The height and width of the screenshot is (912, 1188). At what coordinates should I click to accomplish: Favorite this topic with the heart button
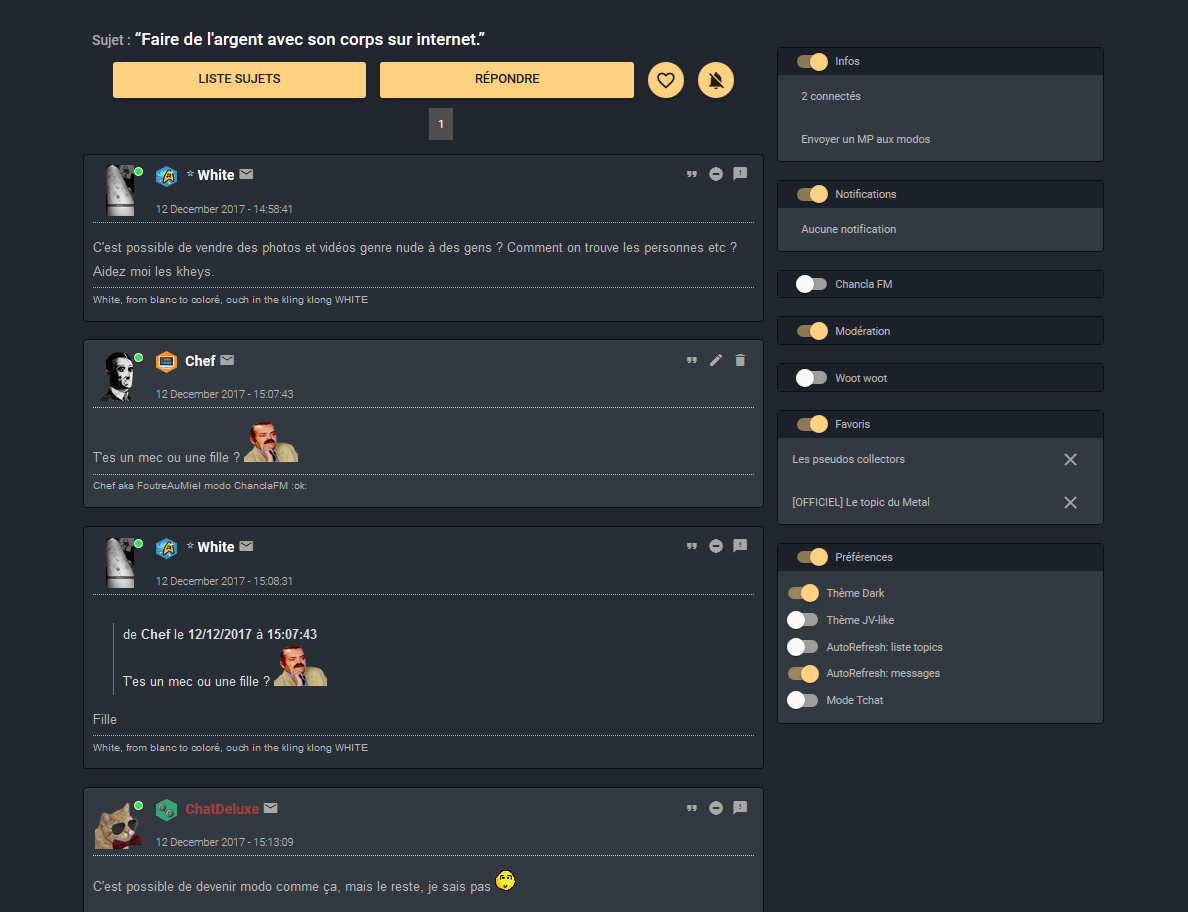666,79
